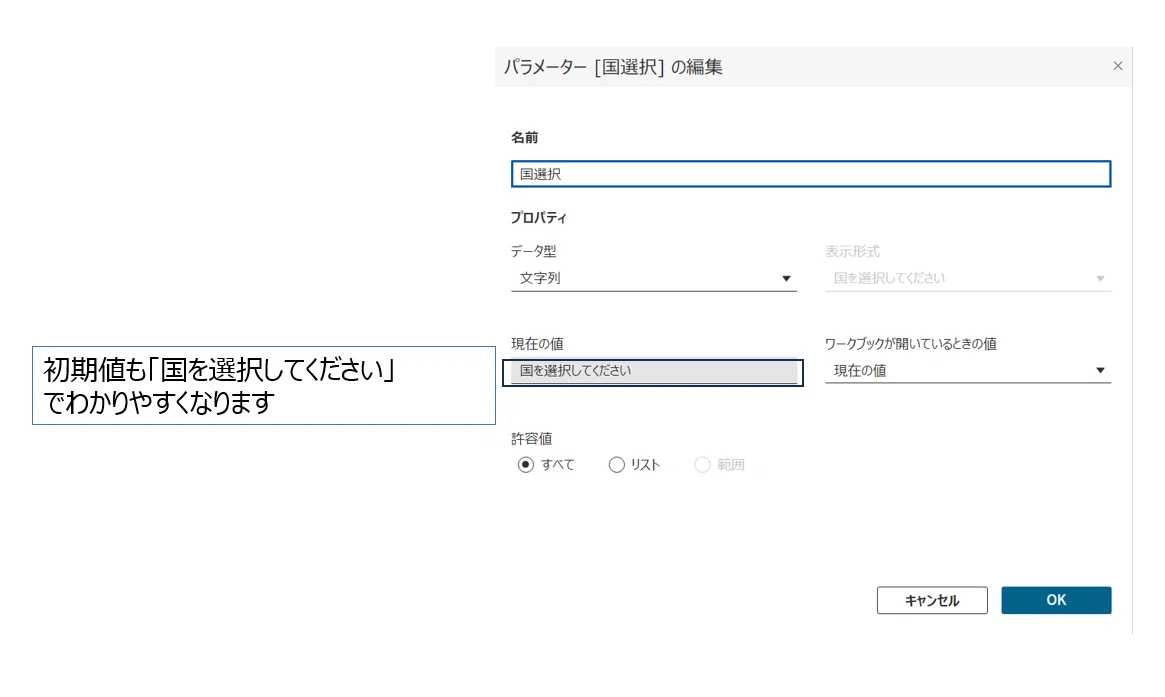Click the キャンセル button
1165x697 pixels.
point(932,600)
